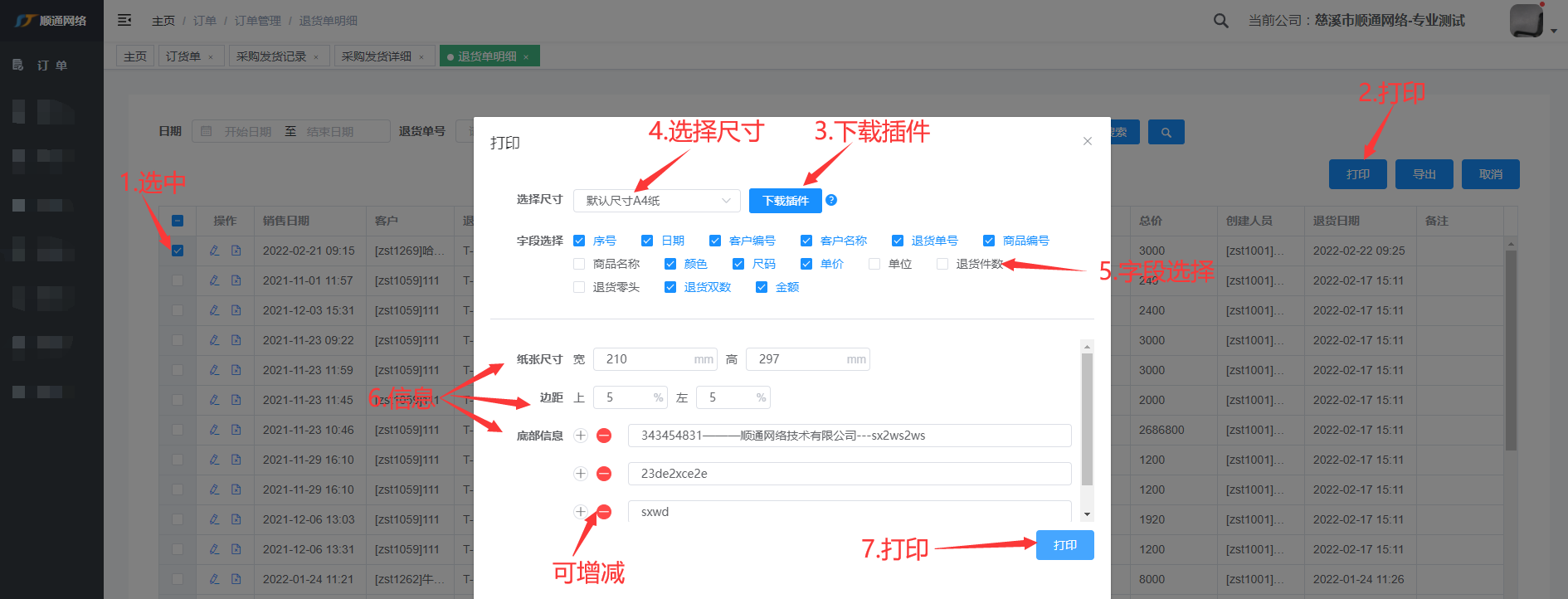Click the blue magnifier search button
1568x599 pixels.
click(1166, 133)
